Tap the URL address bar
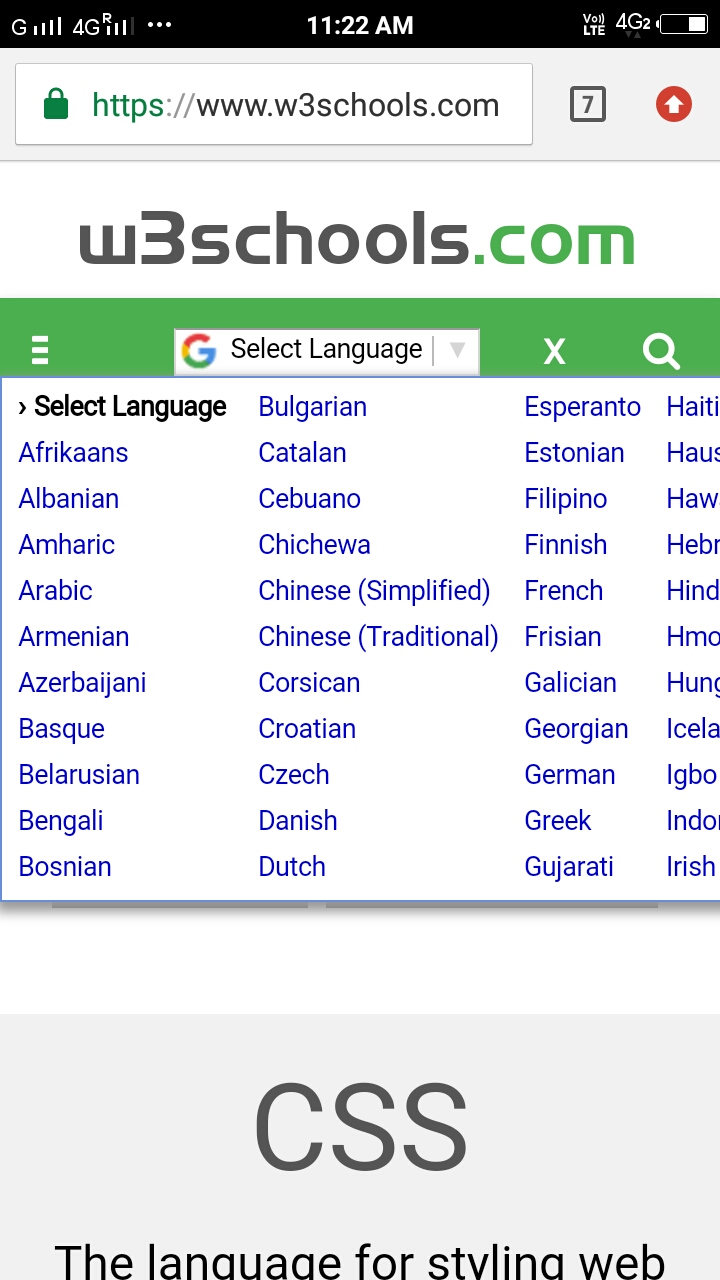Image resolution: width=720 pixels, height=1280 pixels. pyautogui.click(x=274, y=104)
